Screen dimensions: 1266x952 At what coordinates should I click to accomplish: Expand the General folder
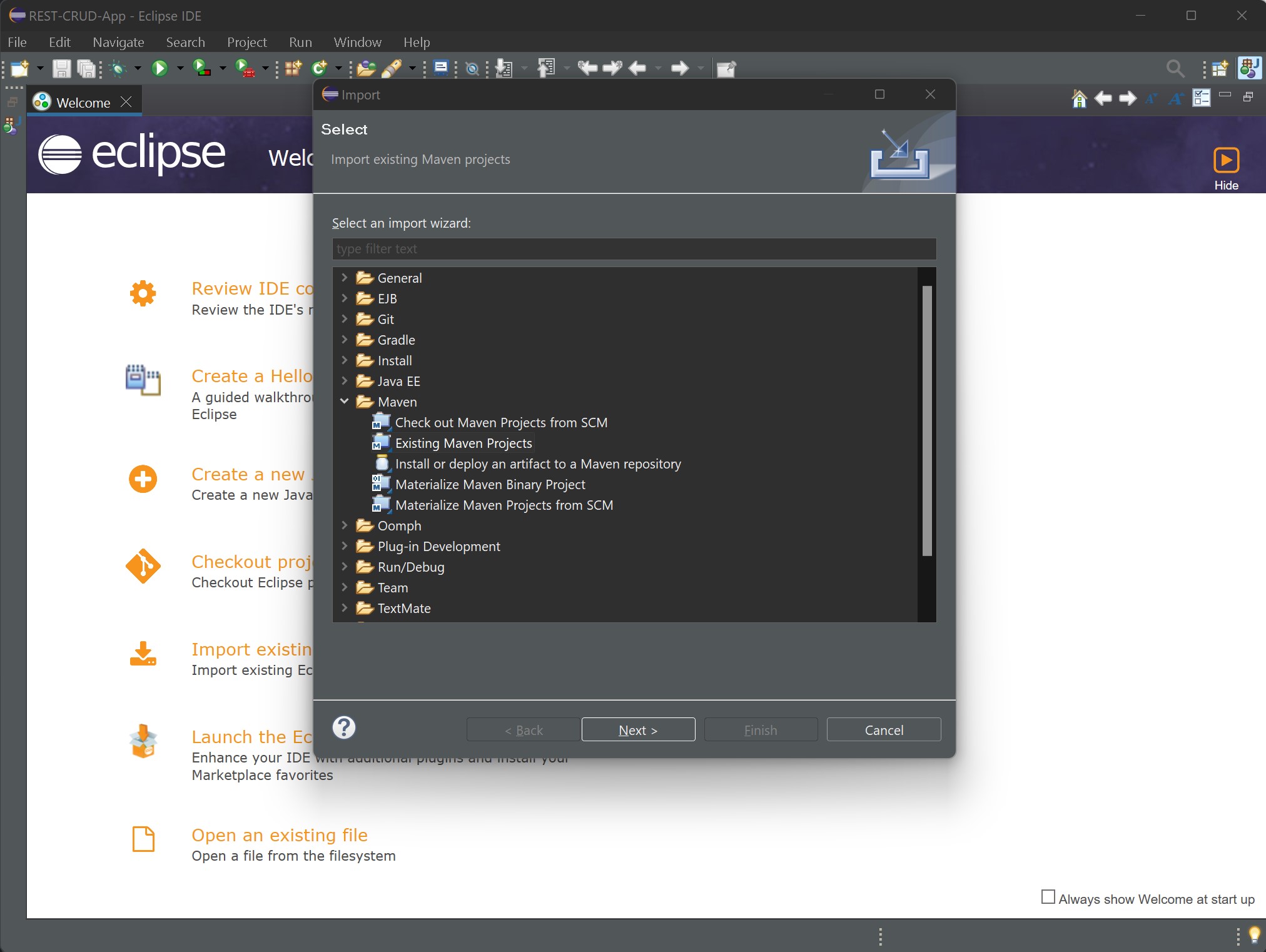point(344,277)
